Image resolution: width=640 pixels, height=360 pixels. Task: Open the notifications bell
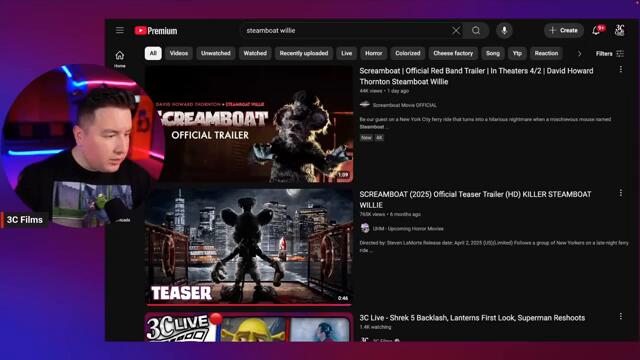[597, 31]
